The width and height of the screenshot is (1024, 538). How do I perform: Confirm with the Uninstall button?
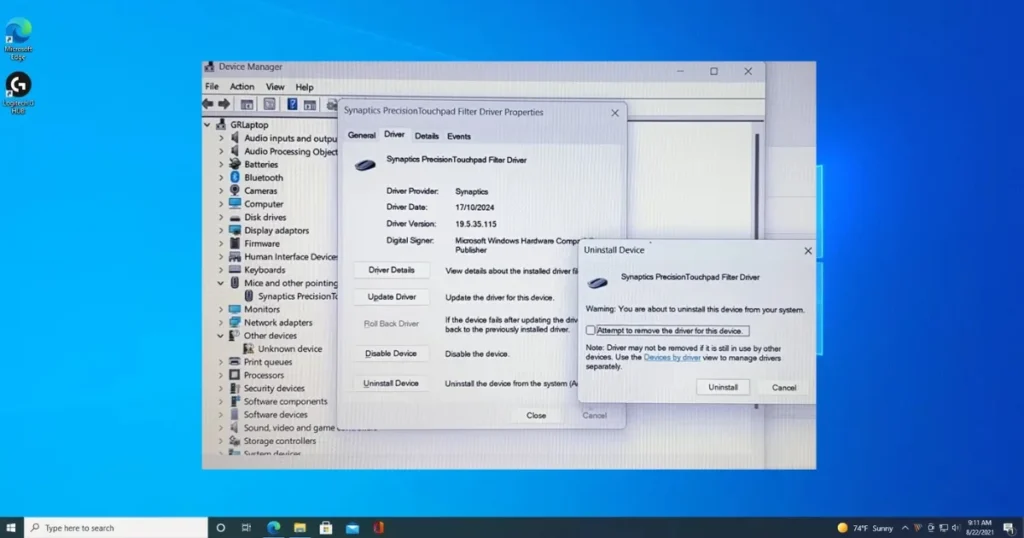click(723, 387)
